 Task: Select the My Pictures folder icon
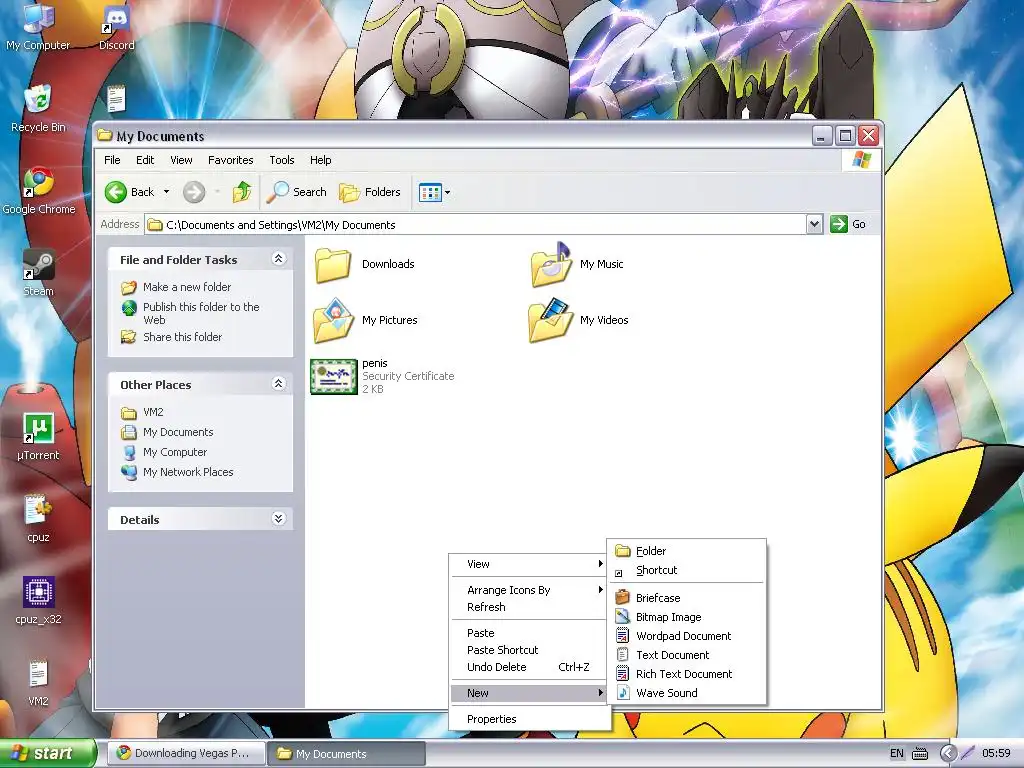tap(333, 320)
